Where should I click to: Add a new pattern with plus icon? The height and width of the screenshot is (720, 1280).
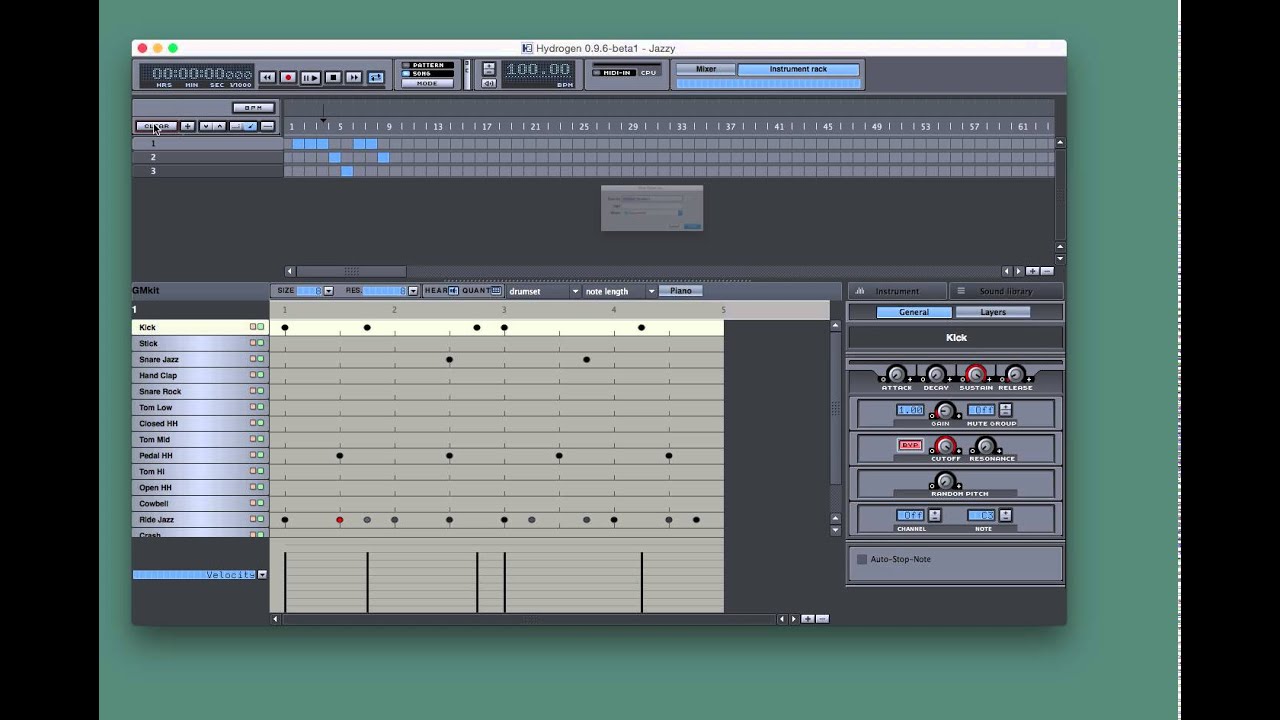pyautogui.click(x=187, y=126)
